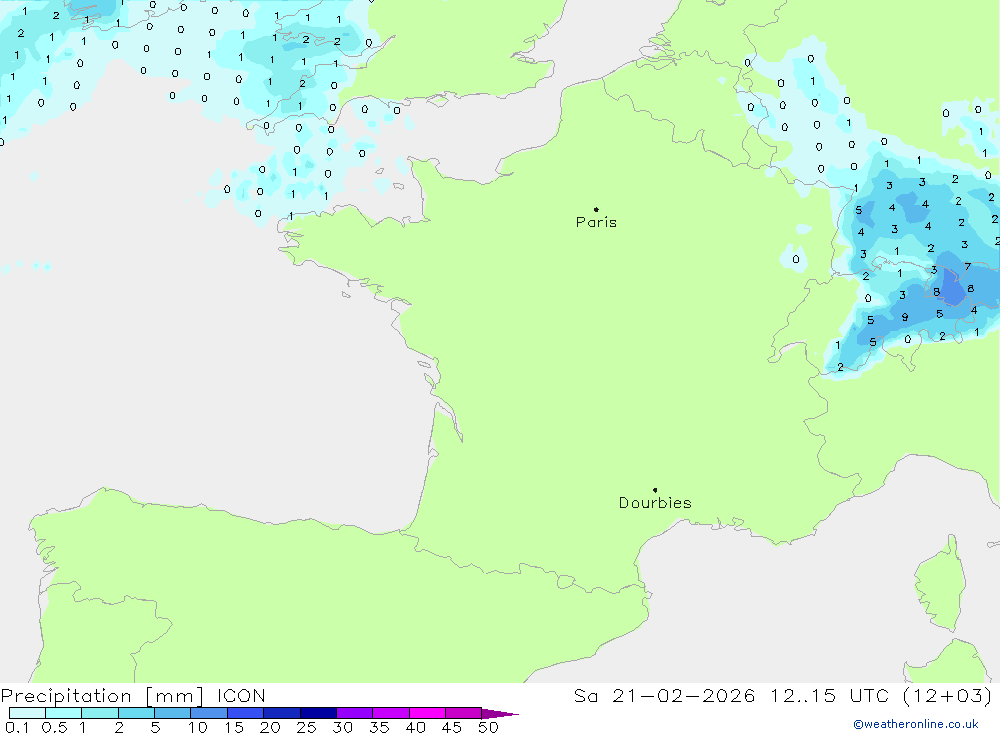Viewport: 1000px width, 733px height.
Task: Click the Paris city label
Action: pyautogui.click(x=596, y=222)
